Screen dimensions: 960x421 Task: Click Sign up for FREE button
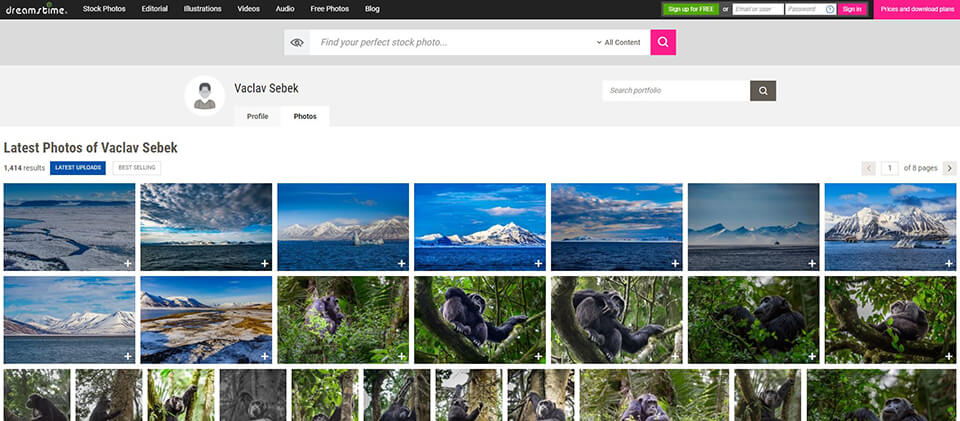[x=689, y=9]
